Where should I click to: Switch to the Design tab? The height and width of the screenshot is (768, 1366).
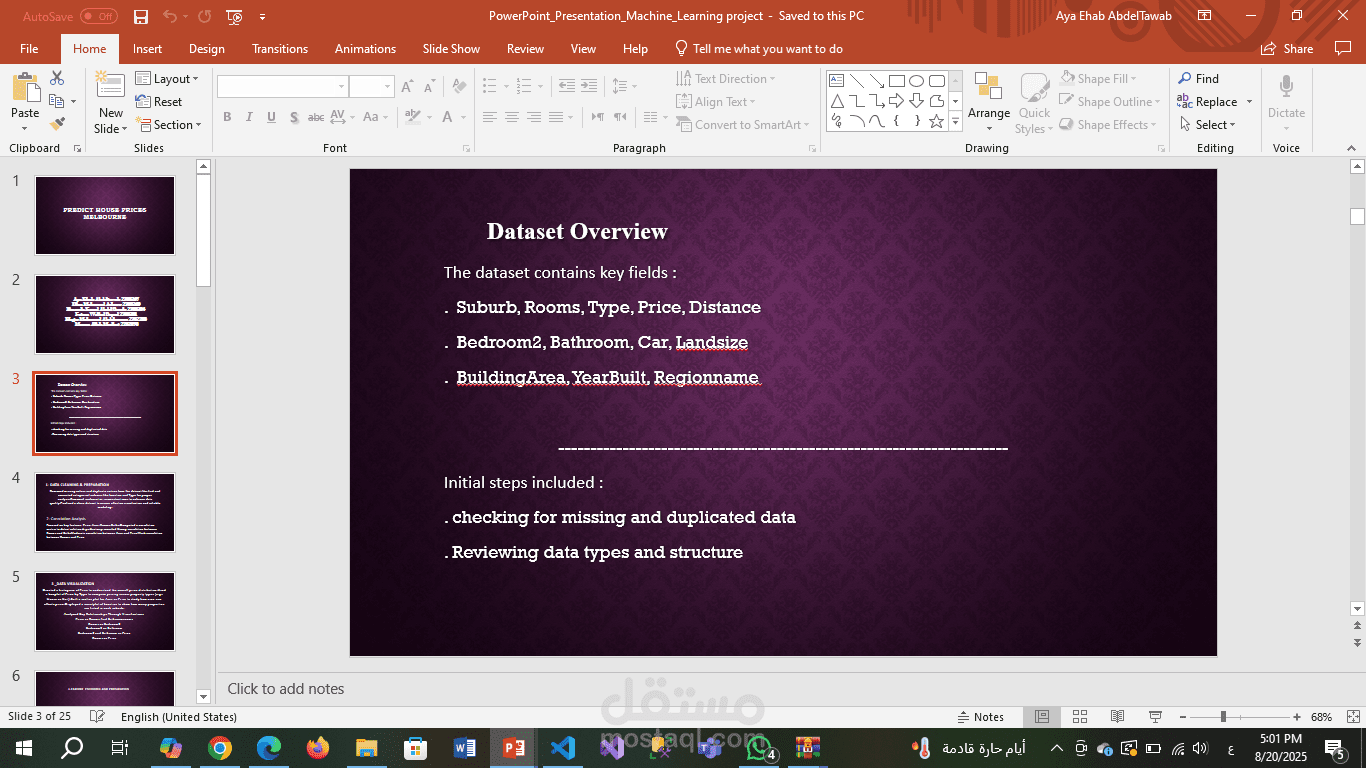pos(207,48)
